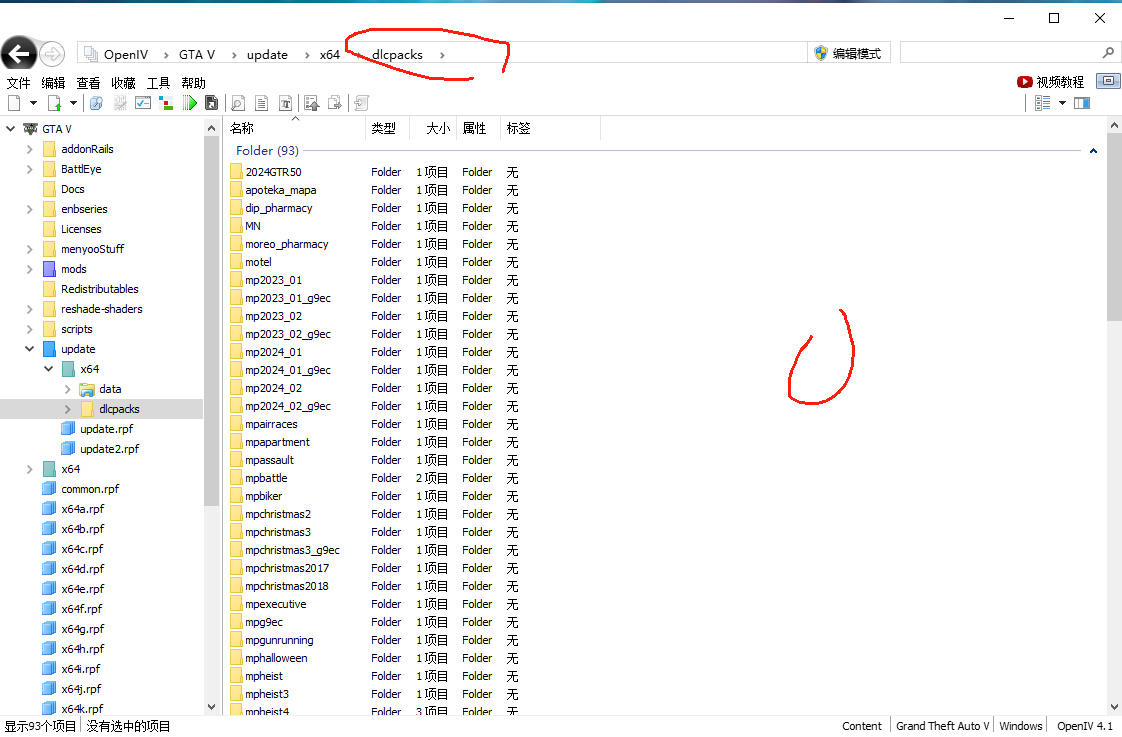The width and height of the screenshot is (1122, 737).
Task: Click the greyed scroll document toolbar icon
Action: pyautogui.click(x=361, y=103)
